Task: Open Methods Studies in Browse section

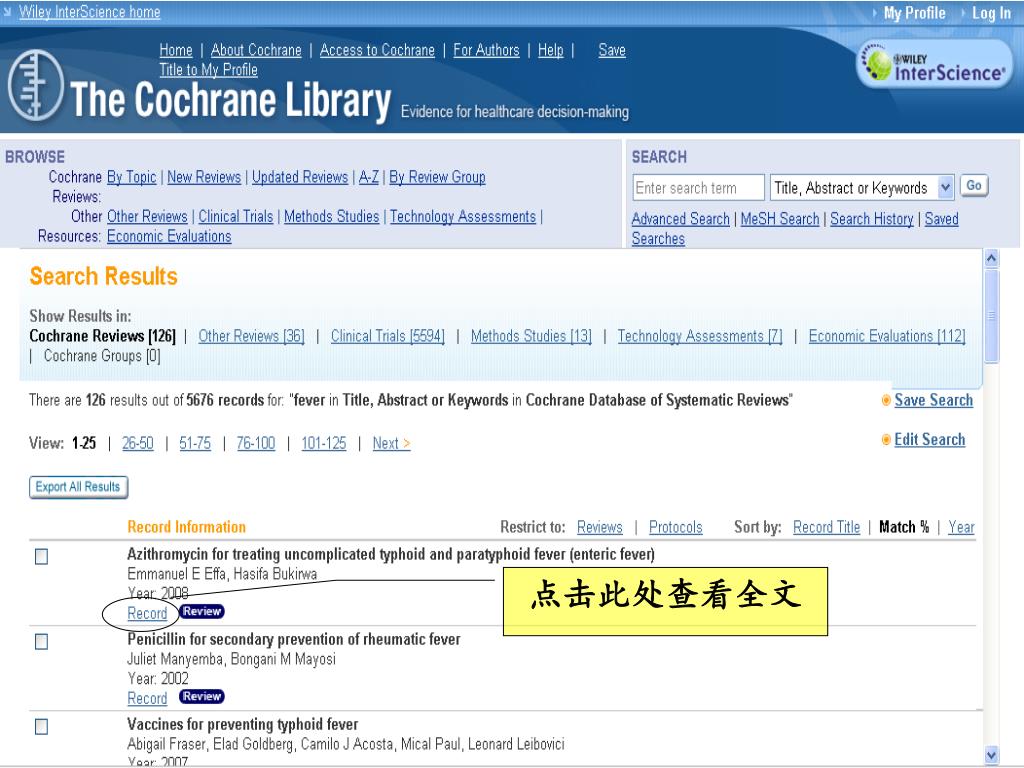Action: coord(331,216)
